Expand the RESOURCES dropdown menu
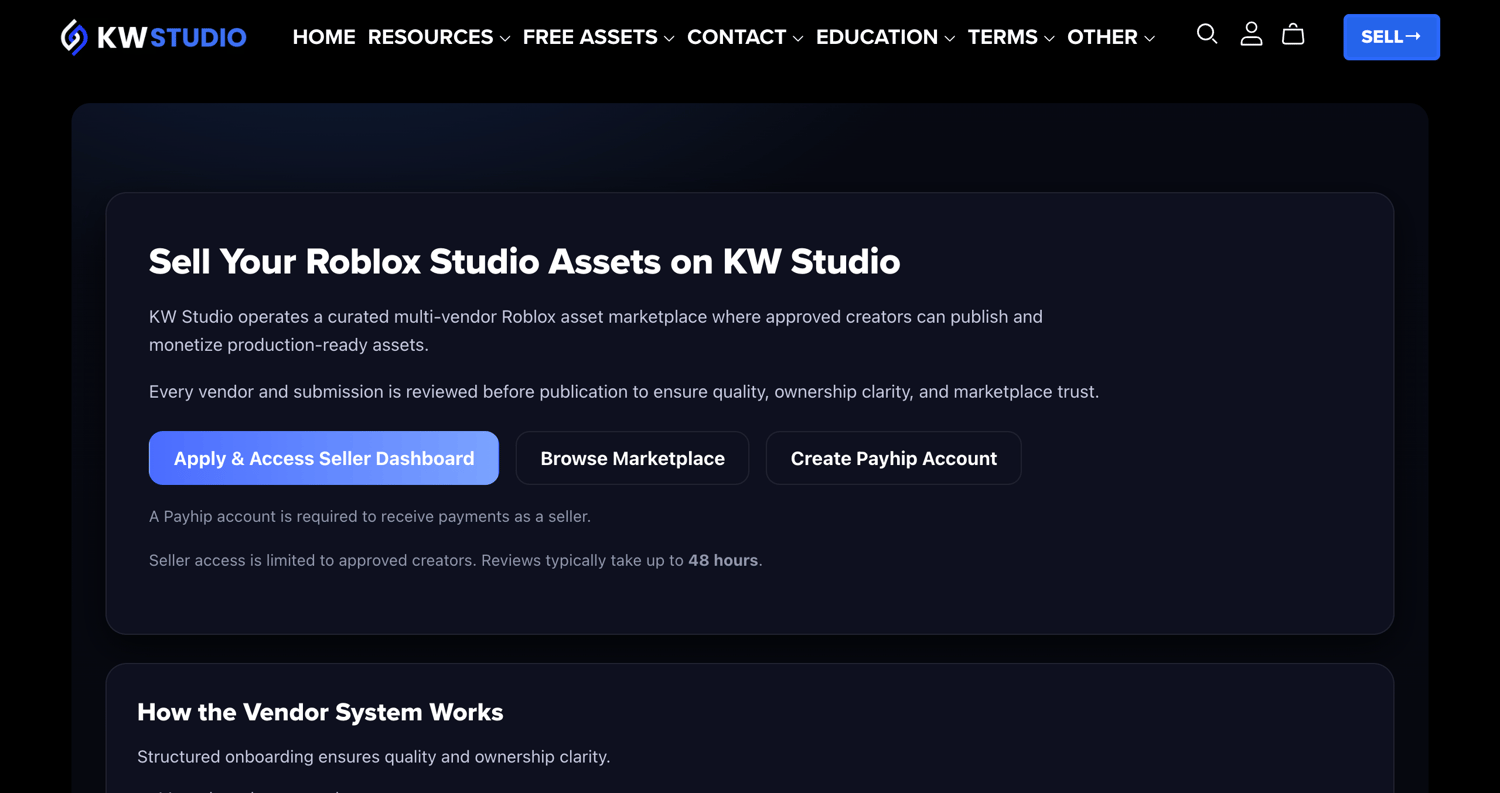The image size is (1500, 793). tap(439, 37)
